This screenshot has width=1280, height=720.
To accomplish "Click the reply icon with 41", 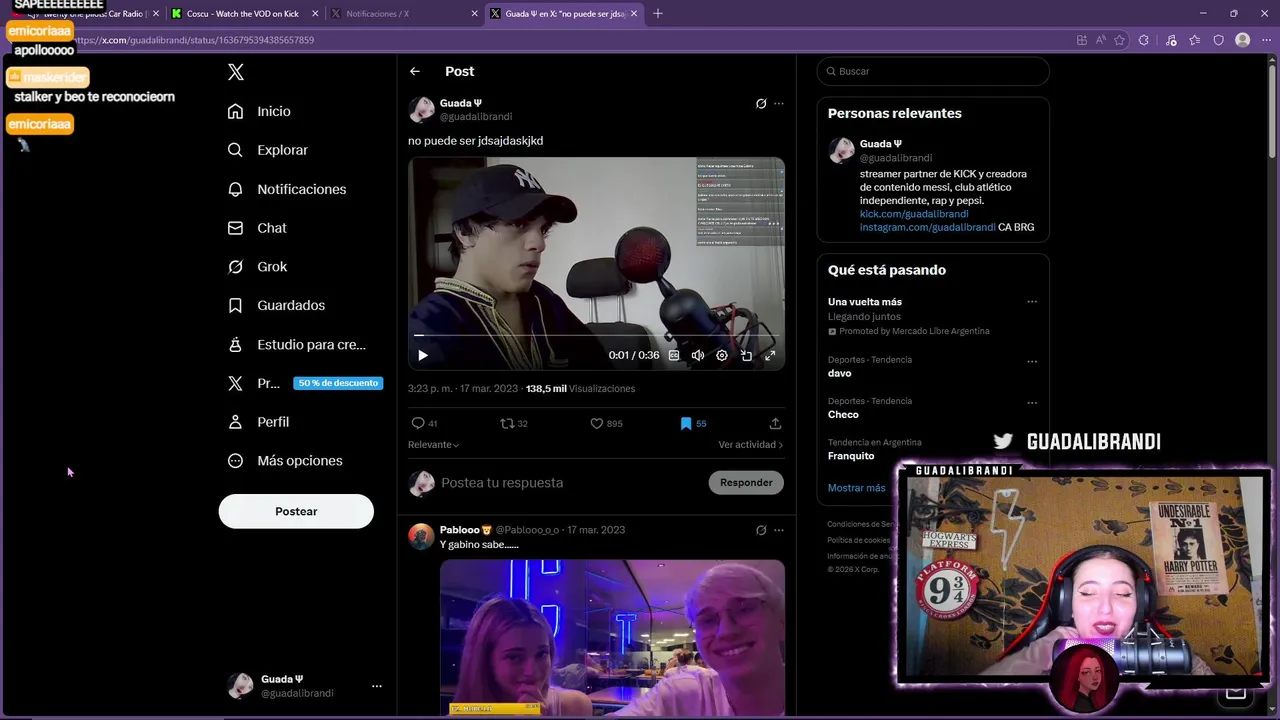I will pyautogui.click(x=424, y=423).
